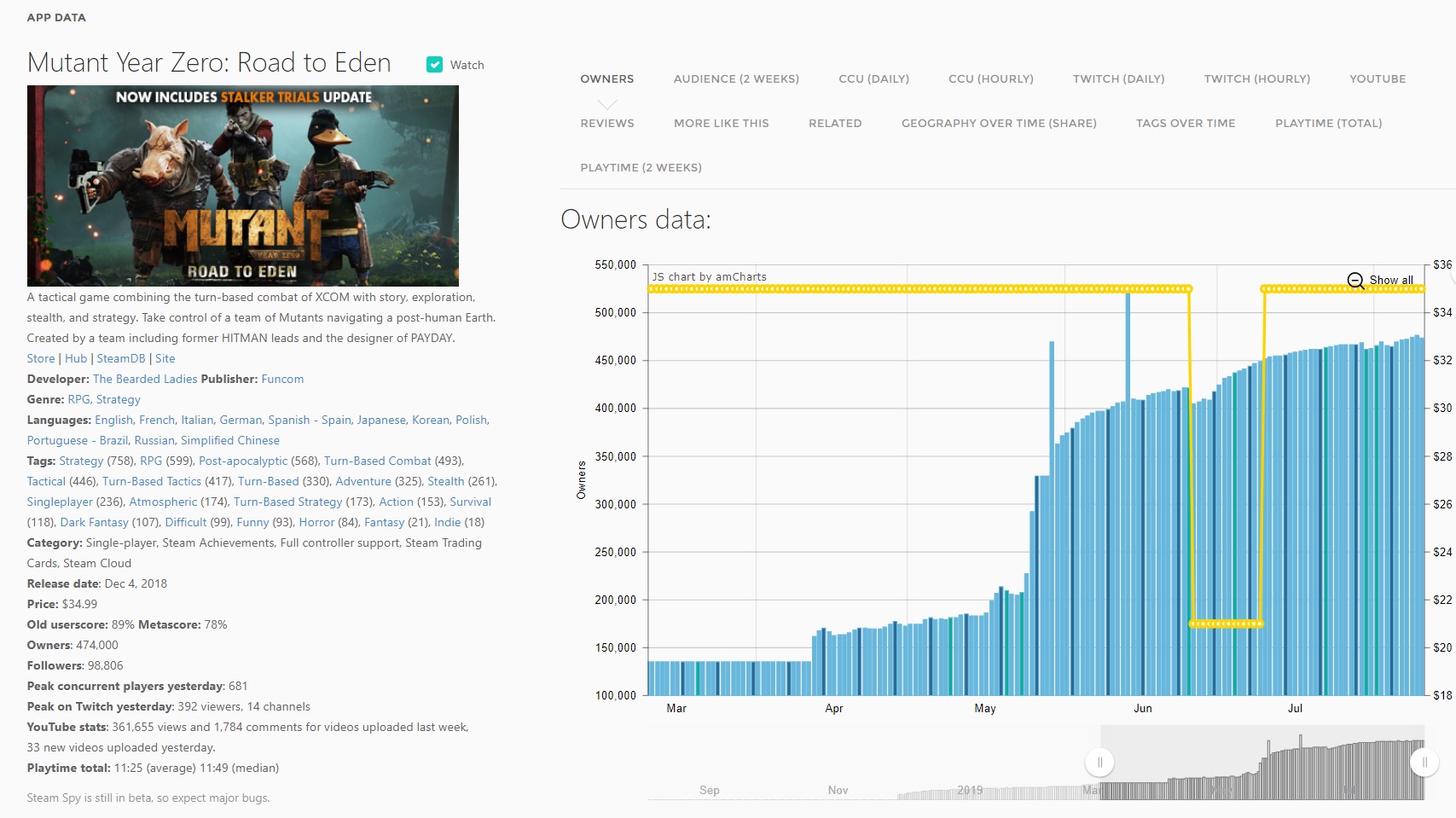Viewport: 1456px width, 818px height.
Task: Open the Survival tag
Action: point(471,502)
